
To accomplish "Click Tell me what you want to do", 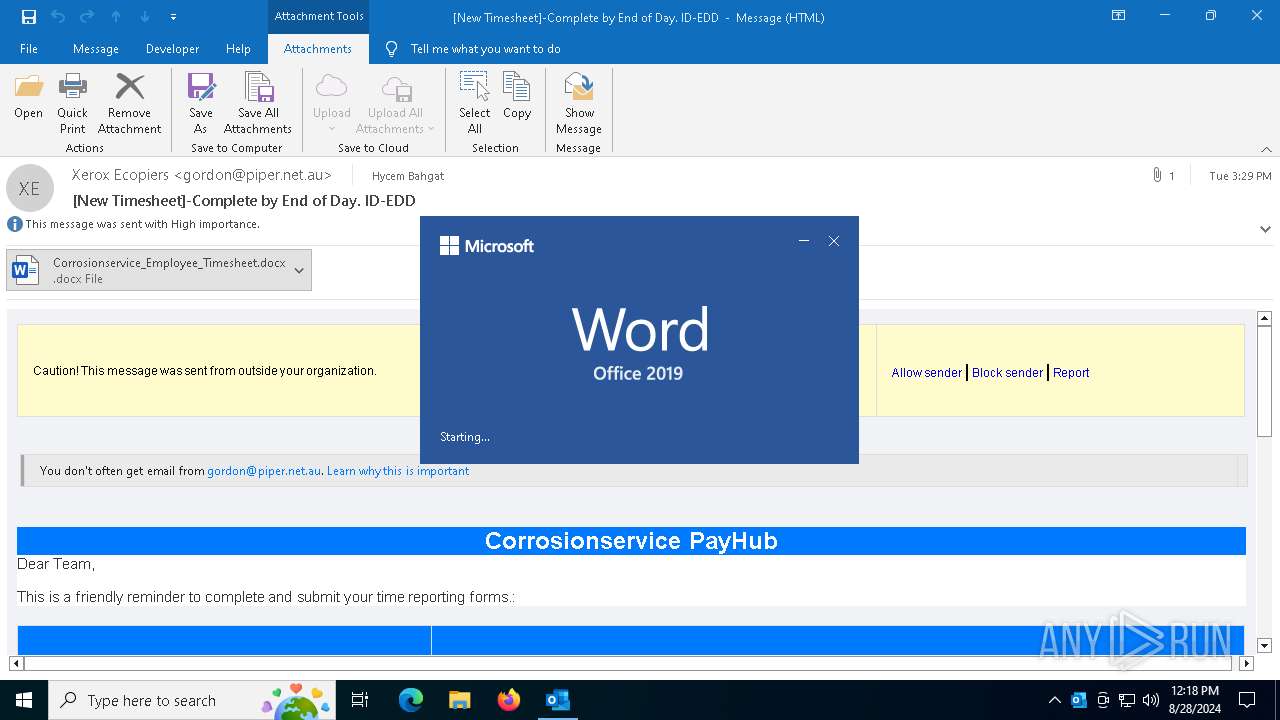I will (485, 49).
